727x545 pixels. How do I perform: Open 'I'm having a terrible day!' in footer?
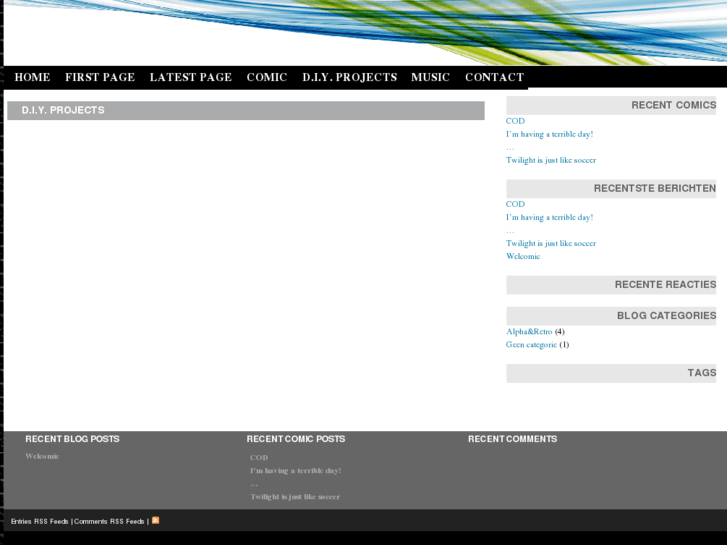click(295, 470)
